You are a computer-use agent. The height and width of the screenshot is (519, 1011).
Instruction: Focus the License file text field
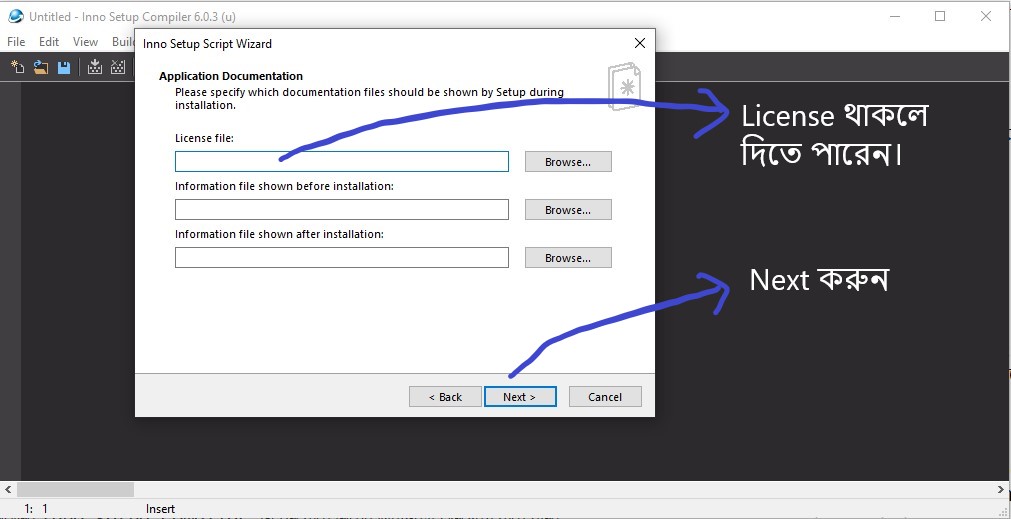(341, 162)
